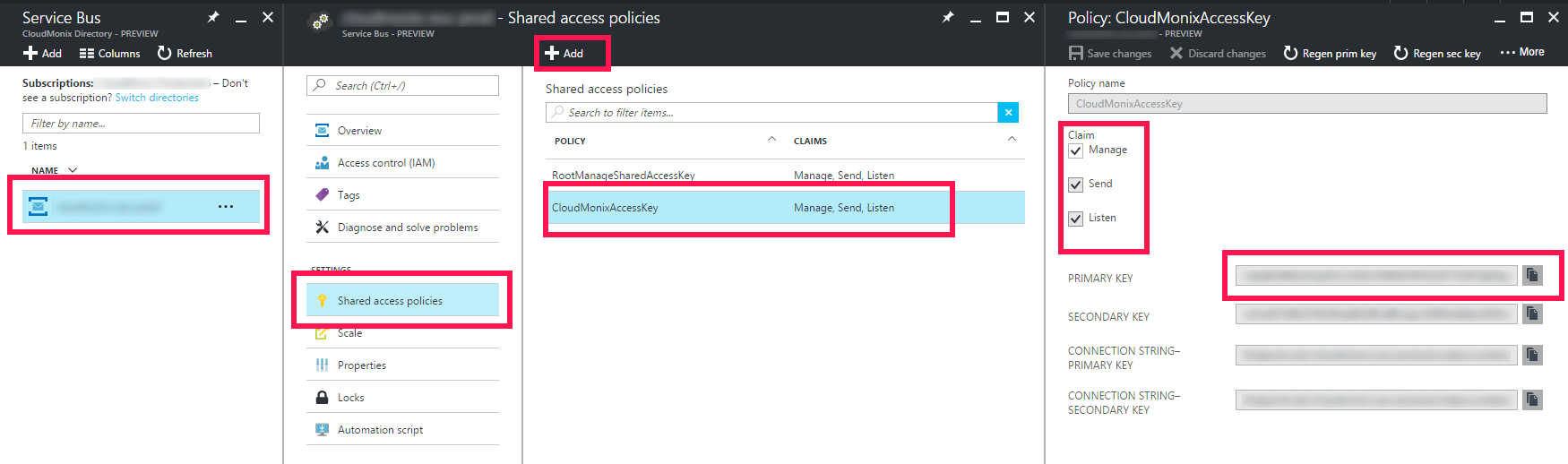Toggle the Listen claim checkbox
1568x464 pixels.
click(x=1076, y=219)
